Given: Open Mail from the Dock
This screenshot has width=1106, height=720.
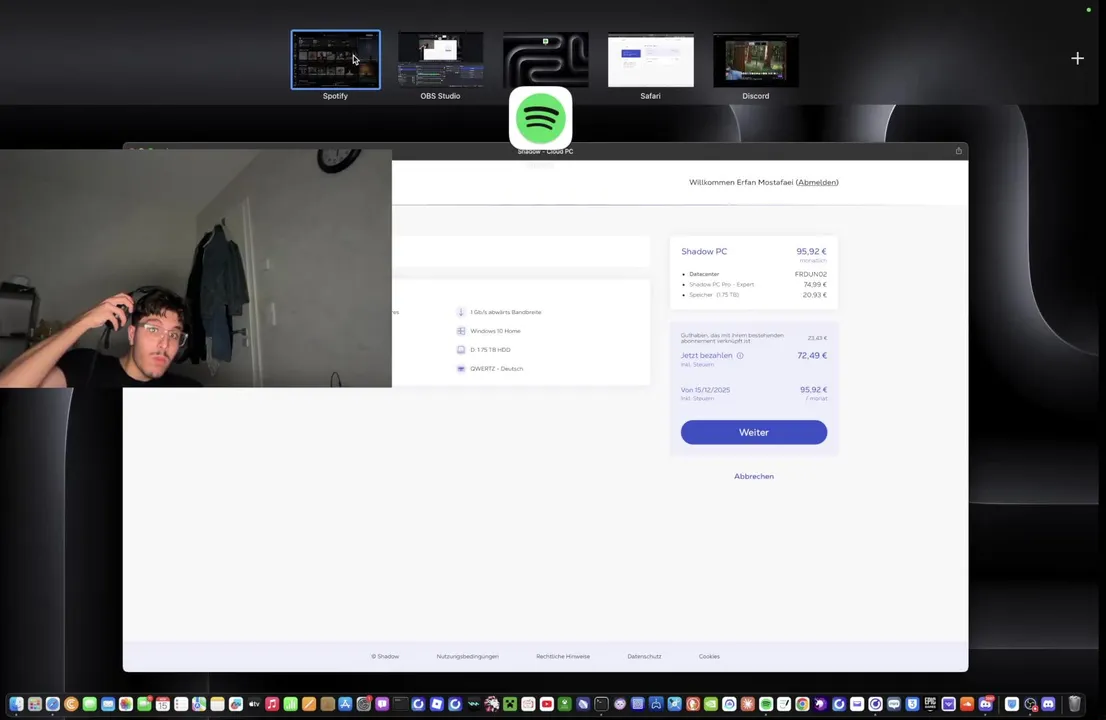Looking at the screenshot, I should point(108,704).
